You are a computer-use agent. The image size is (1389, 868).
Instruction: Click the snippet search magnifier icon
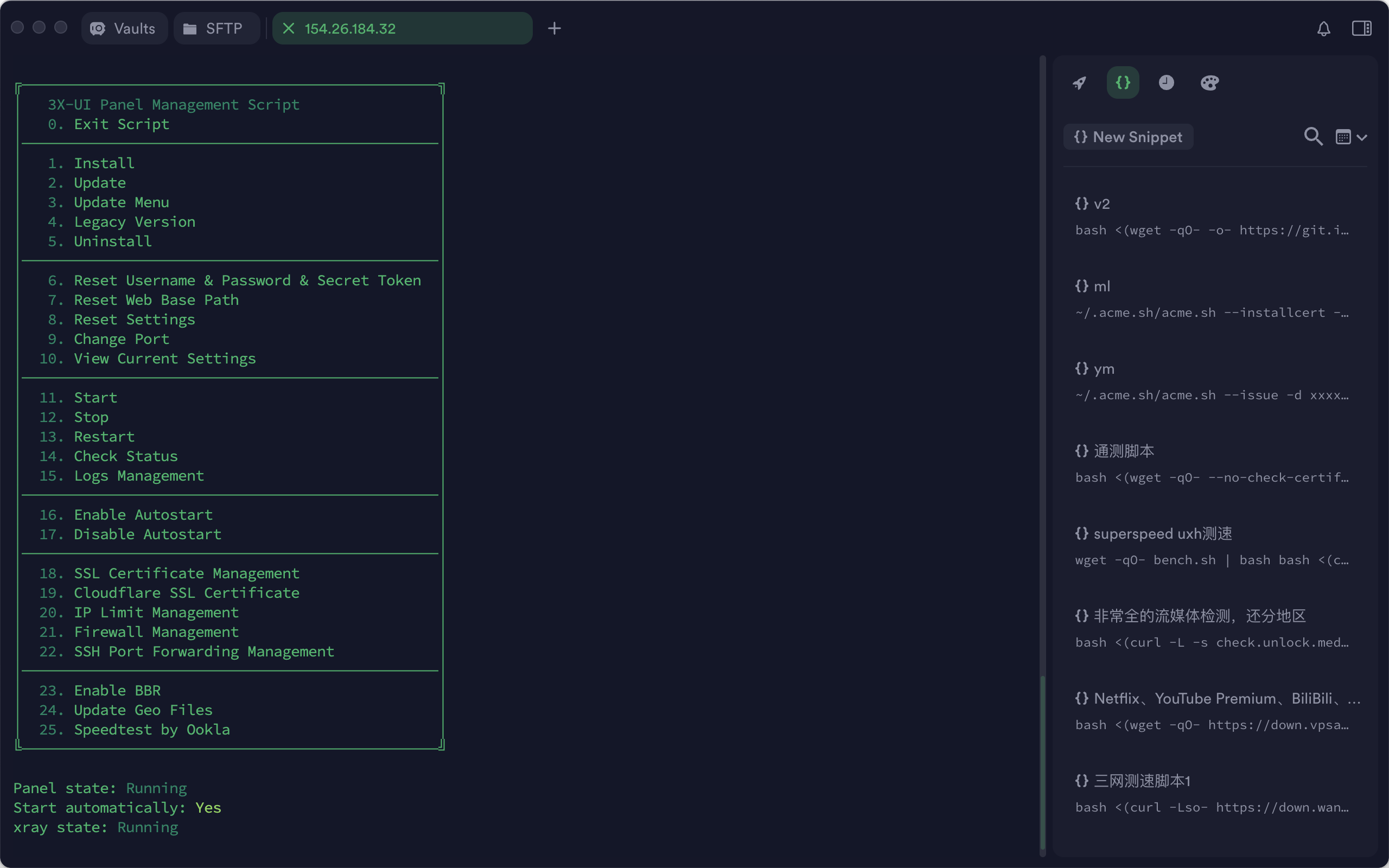pos(1312,137)
